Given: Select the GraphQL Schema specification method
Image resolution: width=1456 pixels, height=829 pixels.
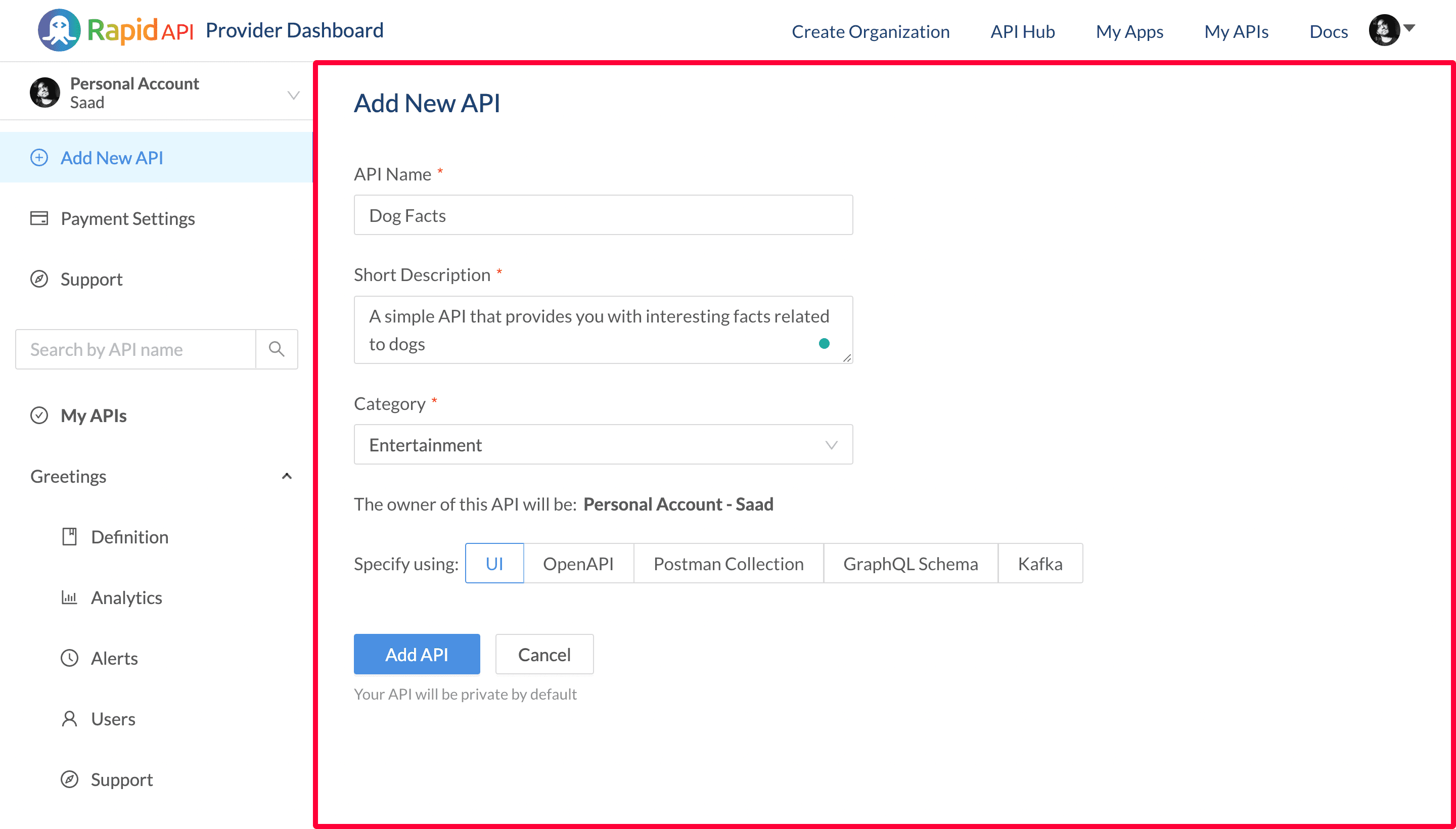Looking at the screenshot, I should tap(910, 563).
